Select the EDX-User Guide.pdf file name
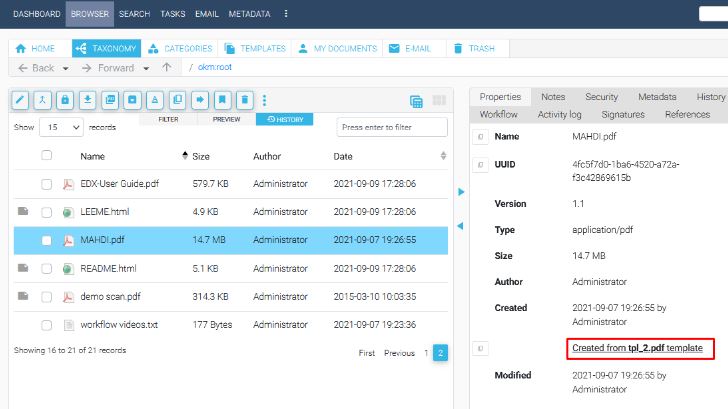Viewport: 728px width, 409px height. 119,183
